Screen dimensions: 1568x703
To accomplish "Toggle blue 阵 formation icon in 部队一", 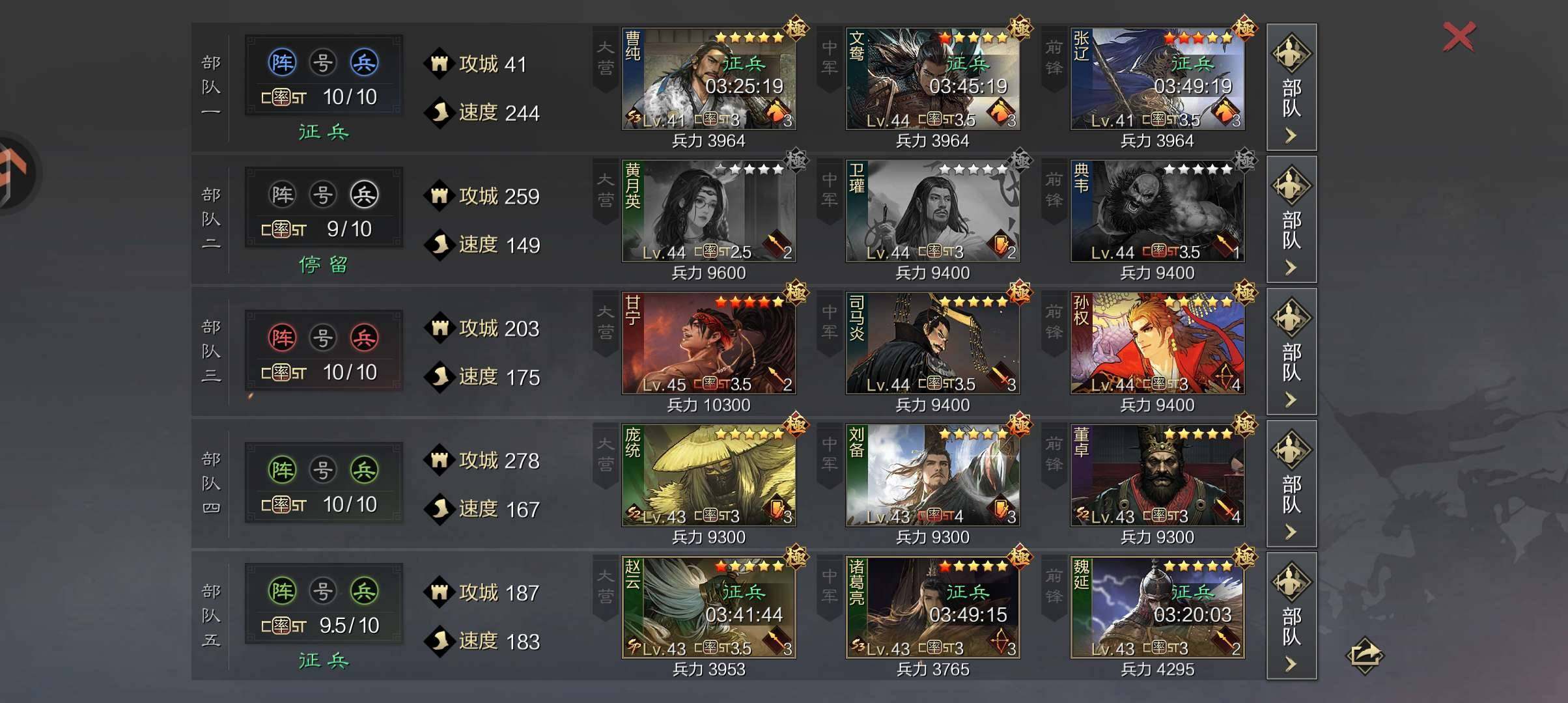I will coord(282,62).
